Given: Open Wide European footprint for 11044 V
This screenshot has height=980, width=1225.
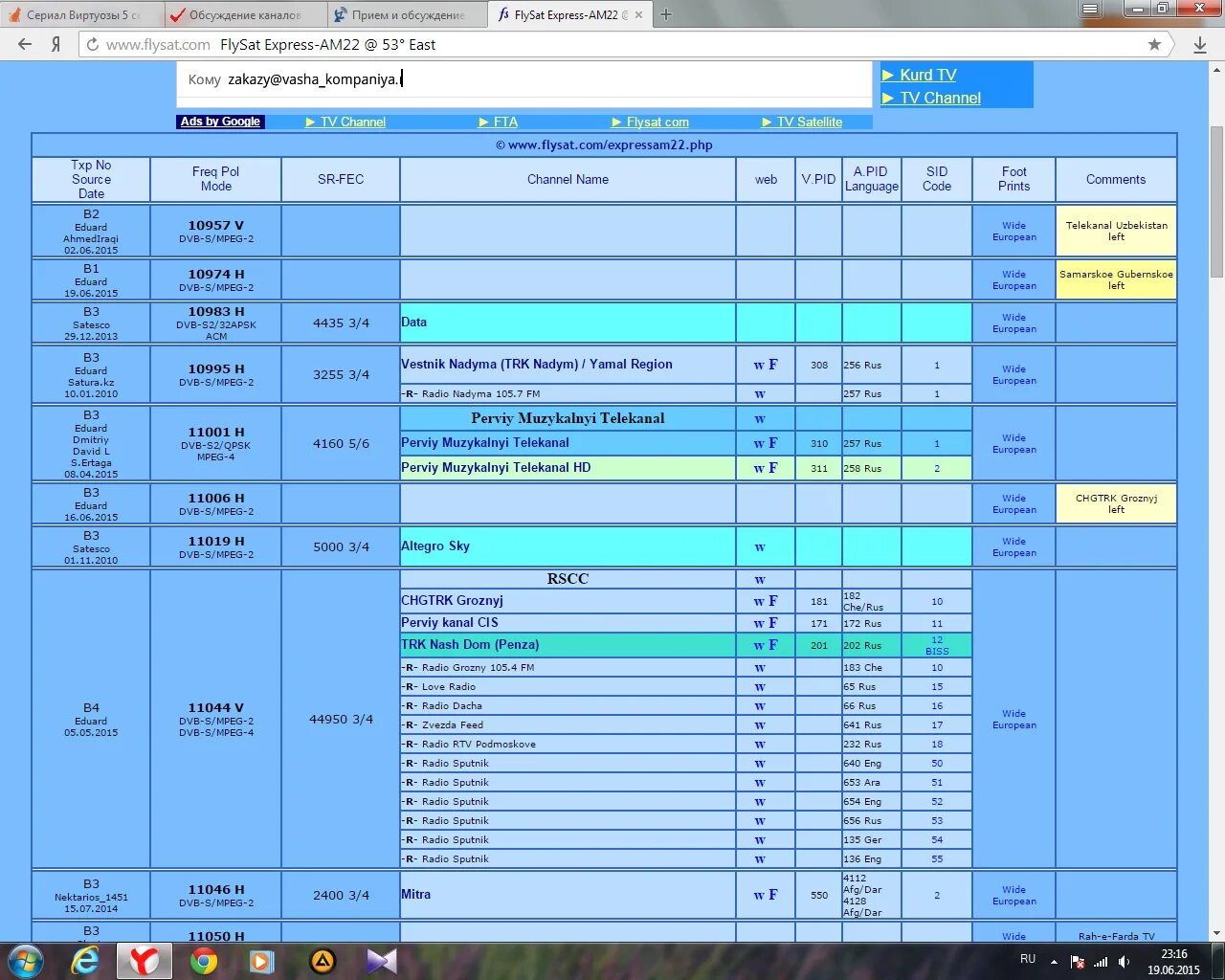Looking at the screenshot, I should point(1013,719).
